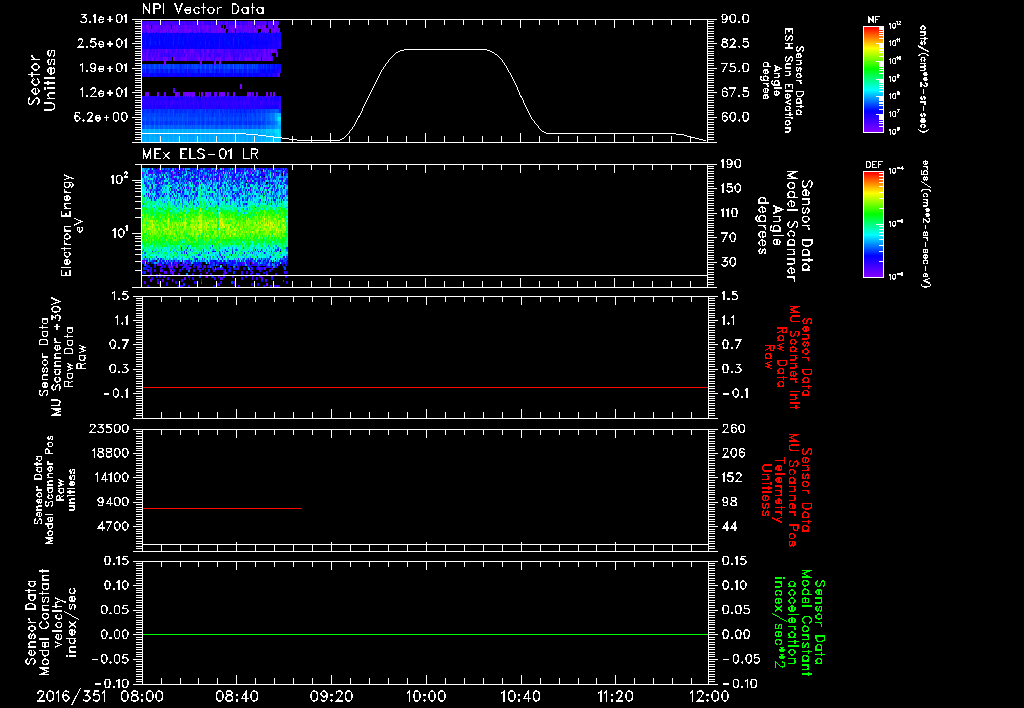Click the "82.5" Sun elevation axis value
This screenshot has width=1024, height=708.
point(735,43)
